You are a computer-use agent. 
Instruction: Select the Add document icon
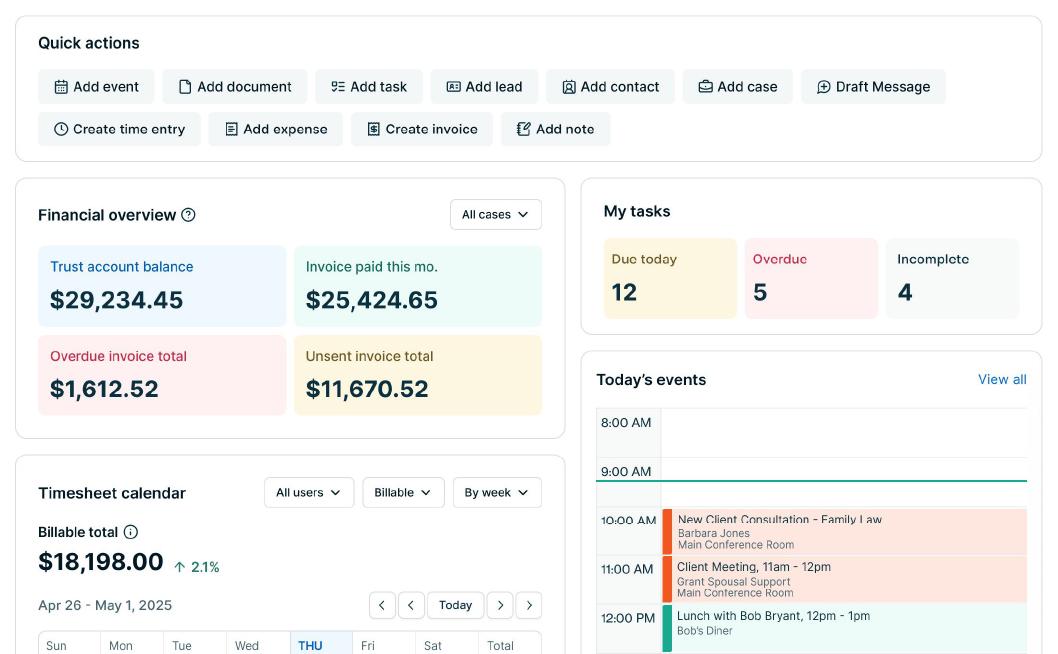[x=186, y=87]
